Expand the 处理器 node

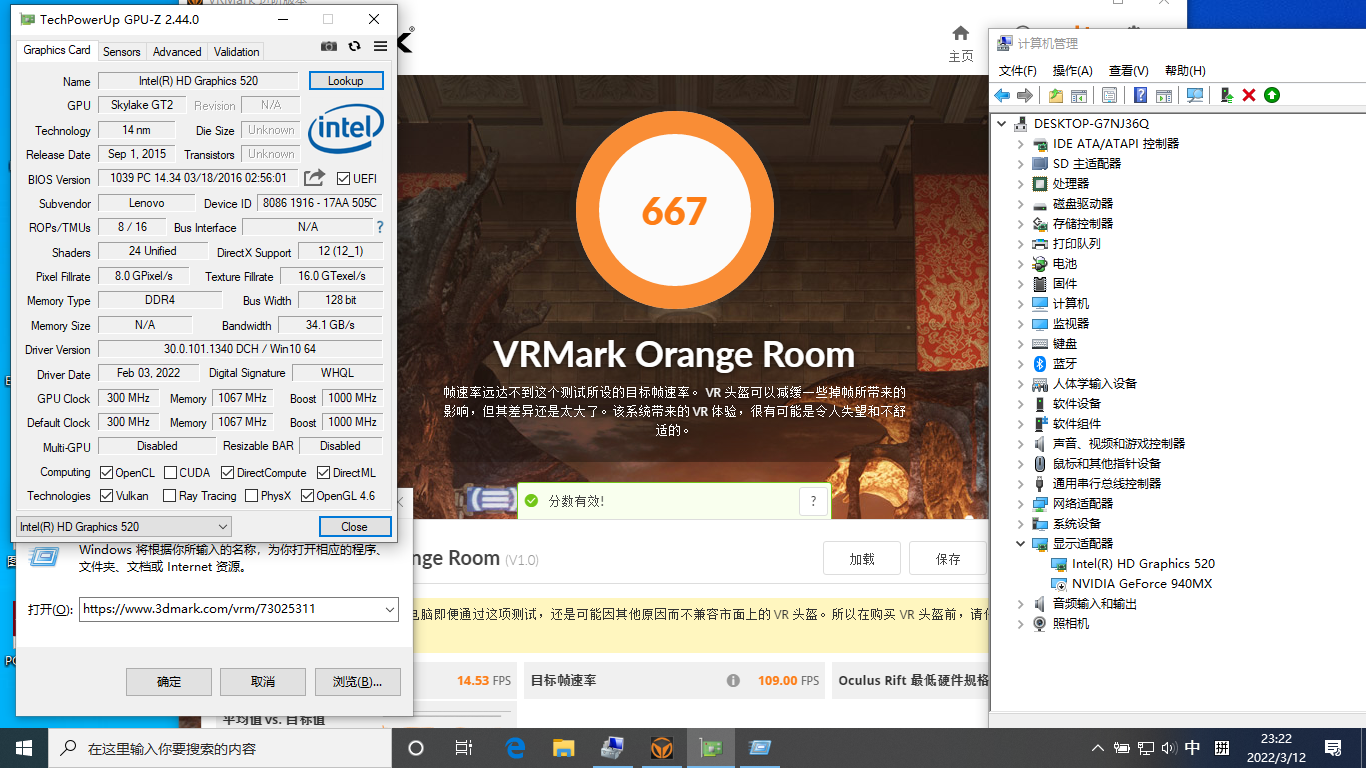(1020, 184)
